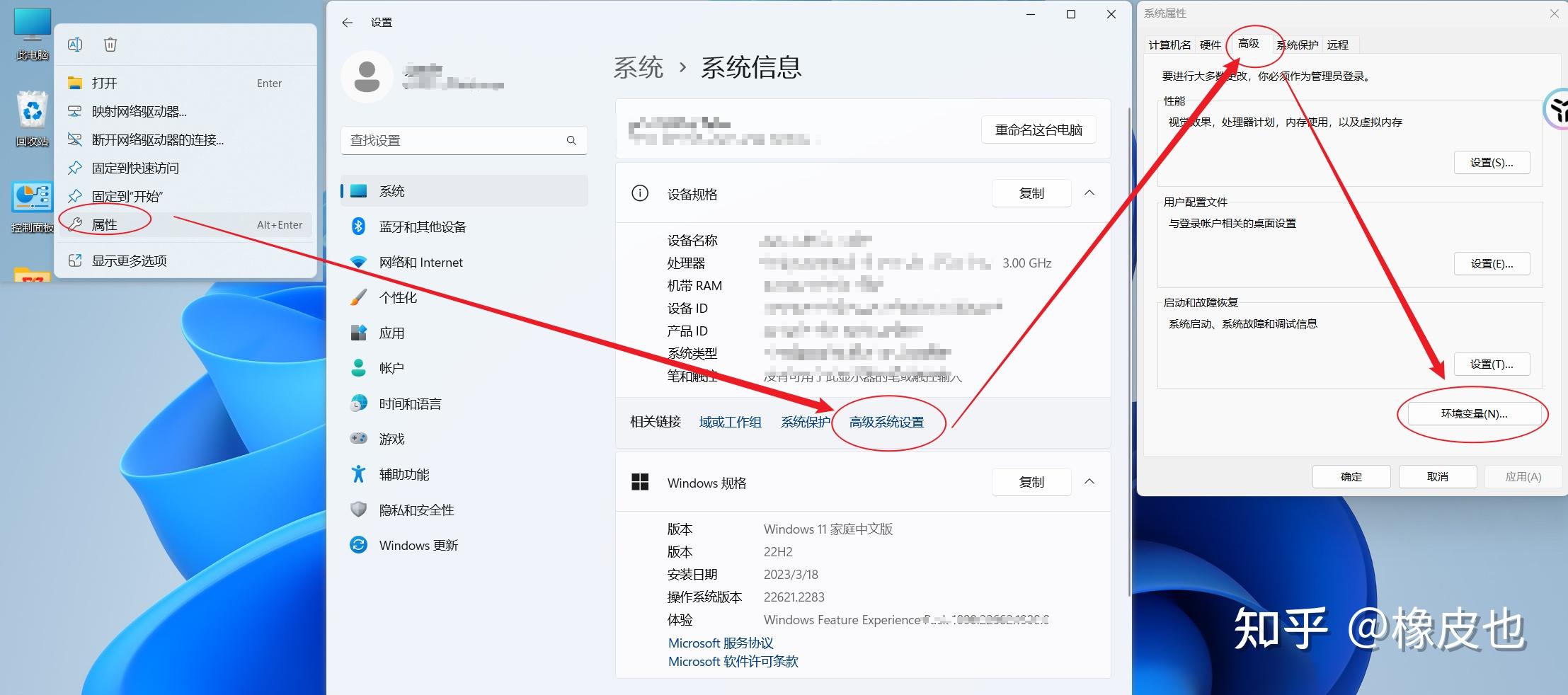Select the 22621.2283 OS build value

tap(794, 597)
